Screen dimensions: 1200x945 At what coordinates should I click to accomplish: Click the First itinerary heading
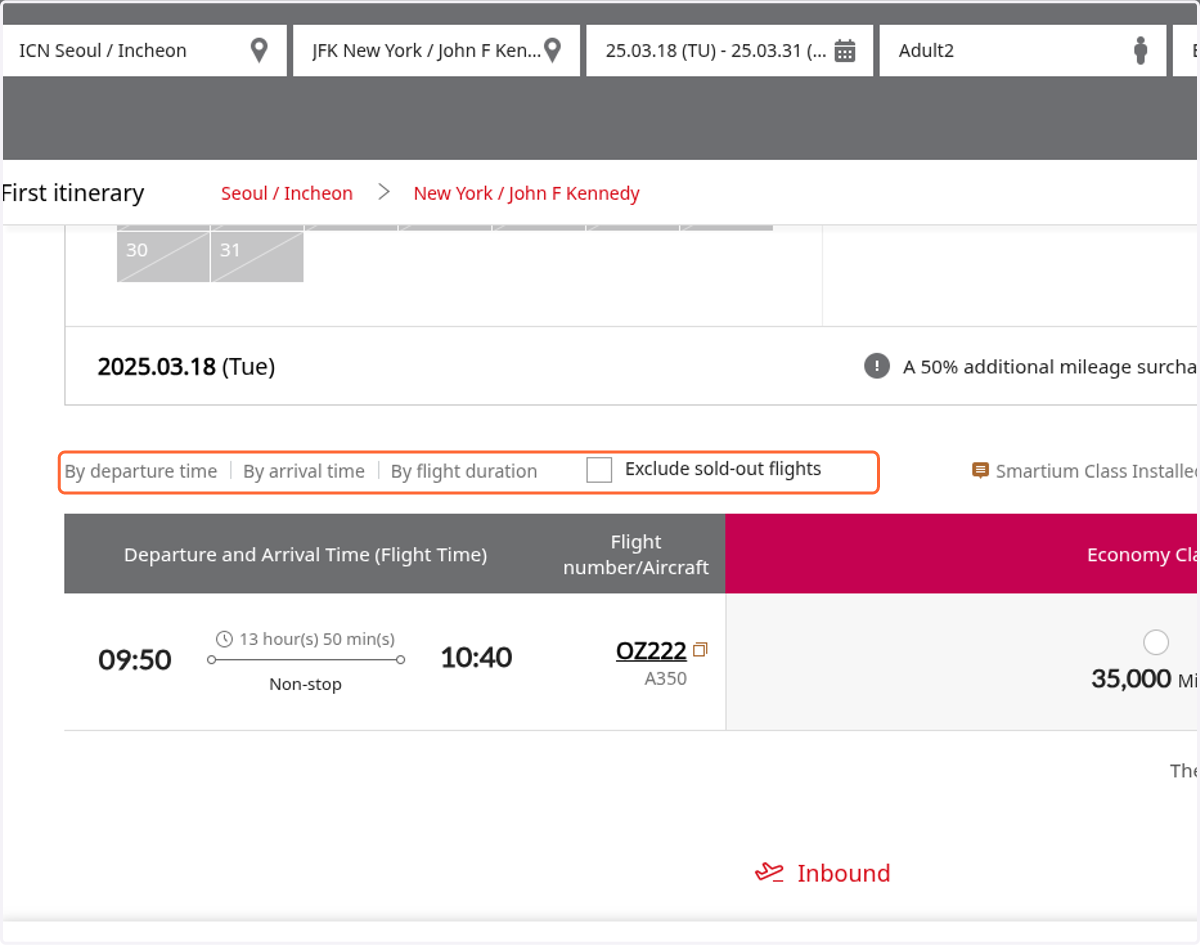point(73,193)
